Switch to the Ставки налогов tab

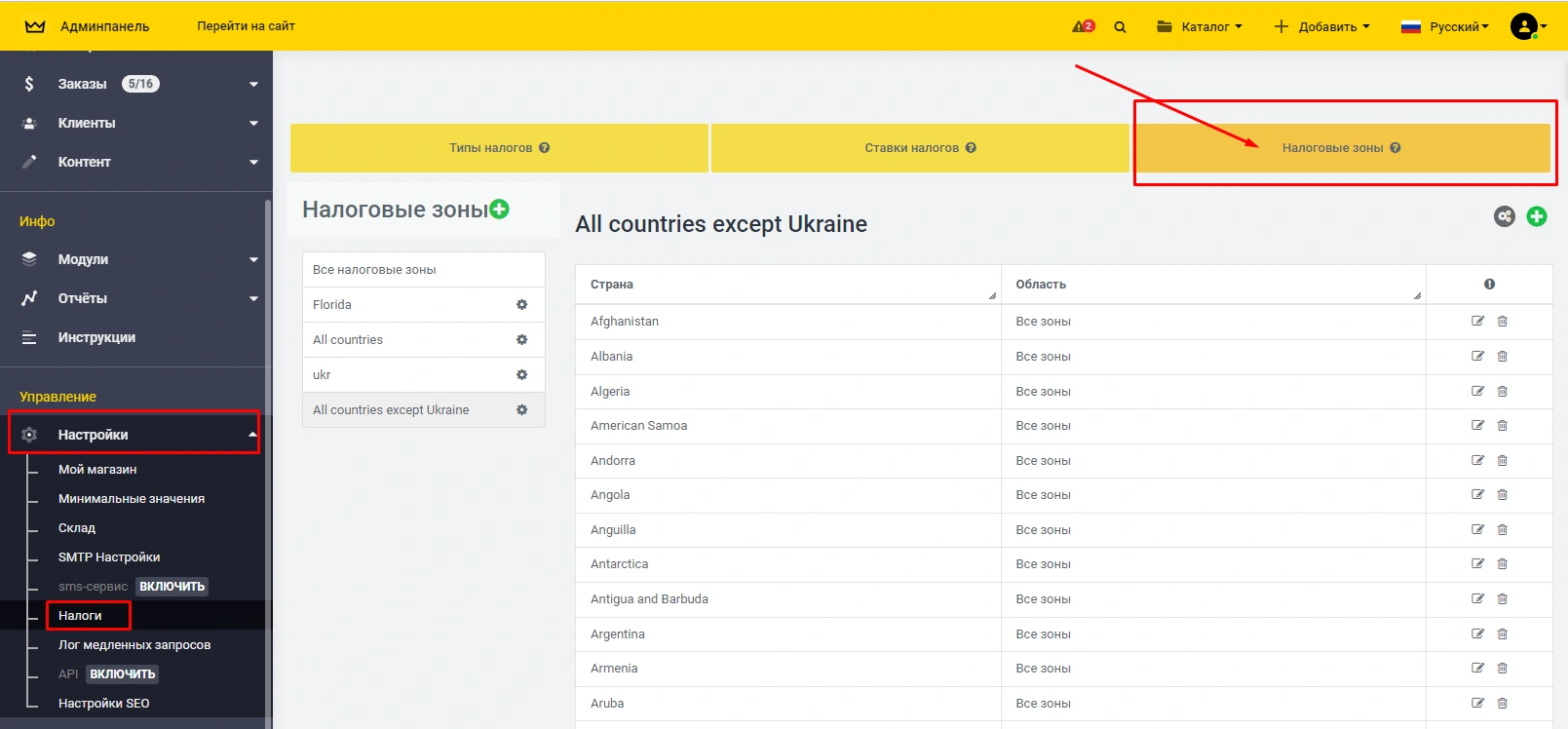pyautogui.click(x=919, y=148)
